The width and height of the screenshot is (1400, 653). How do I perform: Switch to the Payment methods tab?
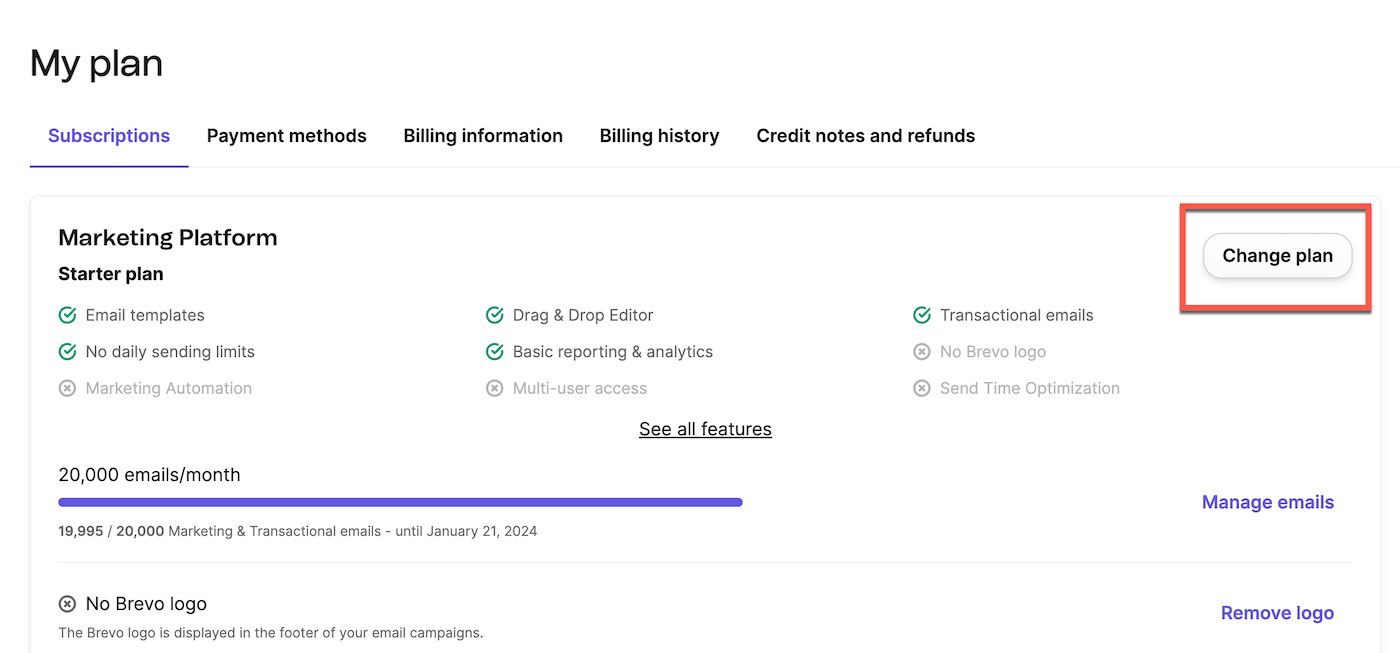tap(287, 136)
